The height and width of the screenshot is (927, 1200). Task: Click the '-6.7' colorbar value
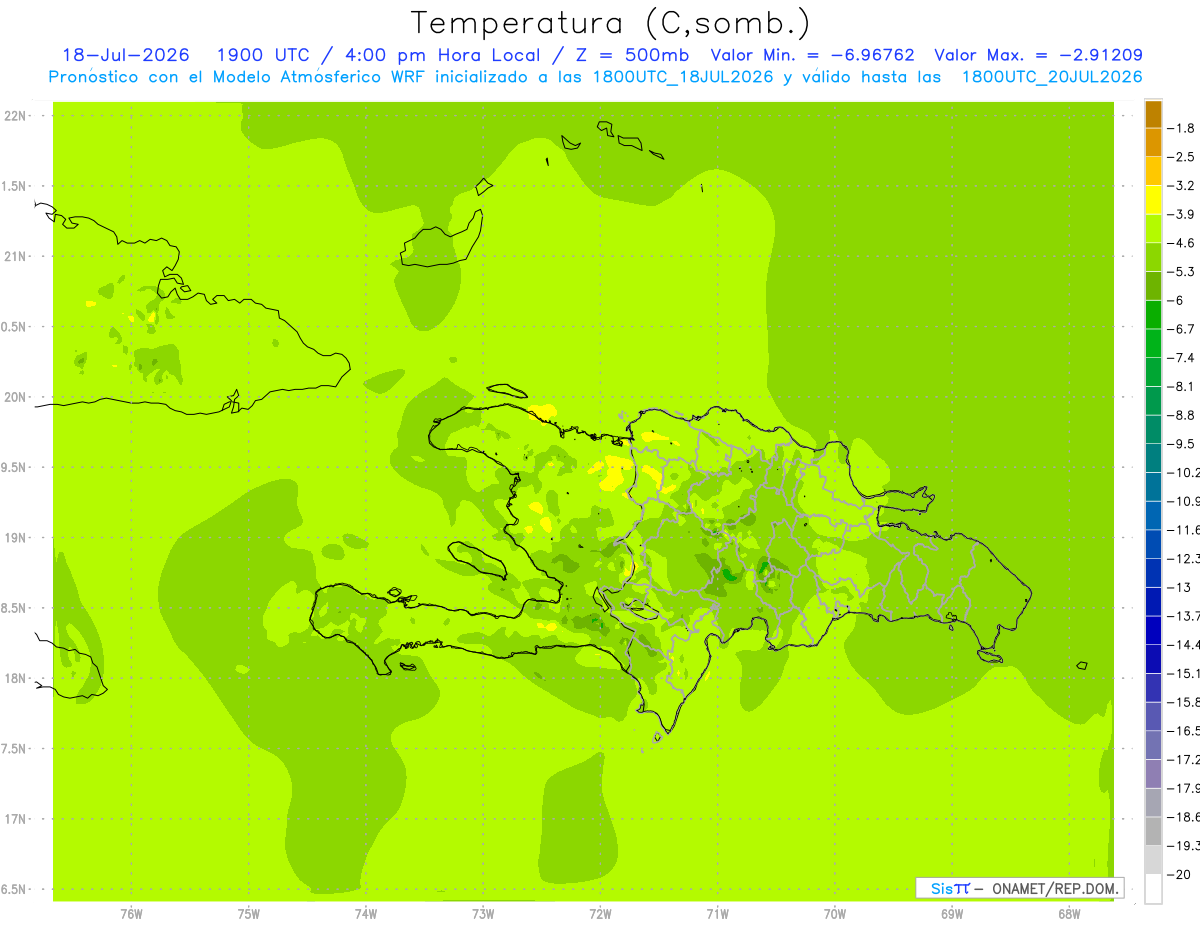[1181, 329]
